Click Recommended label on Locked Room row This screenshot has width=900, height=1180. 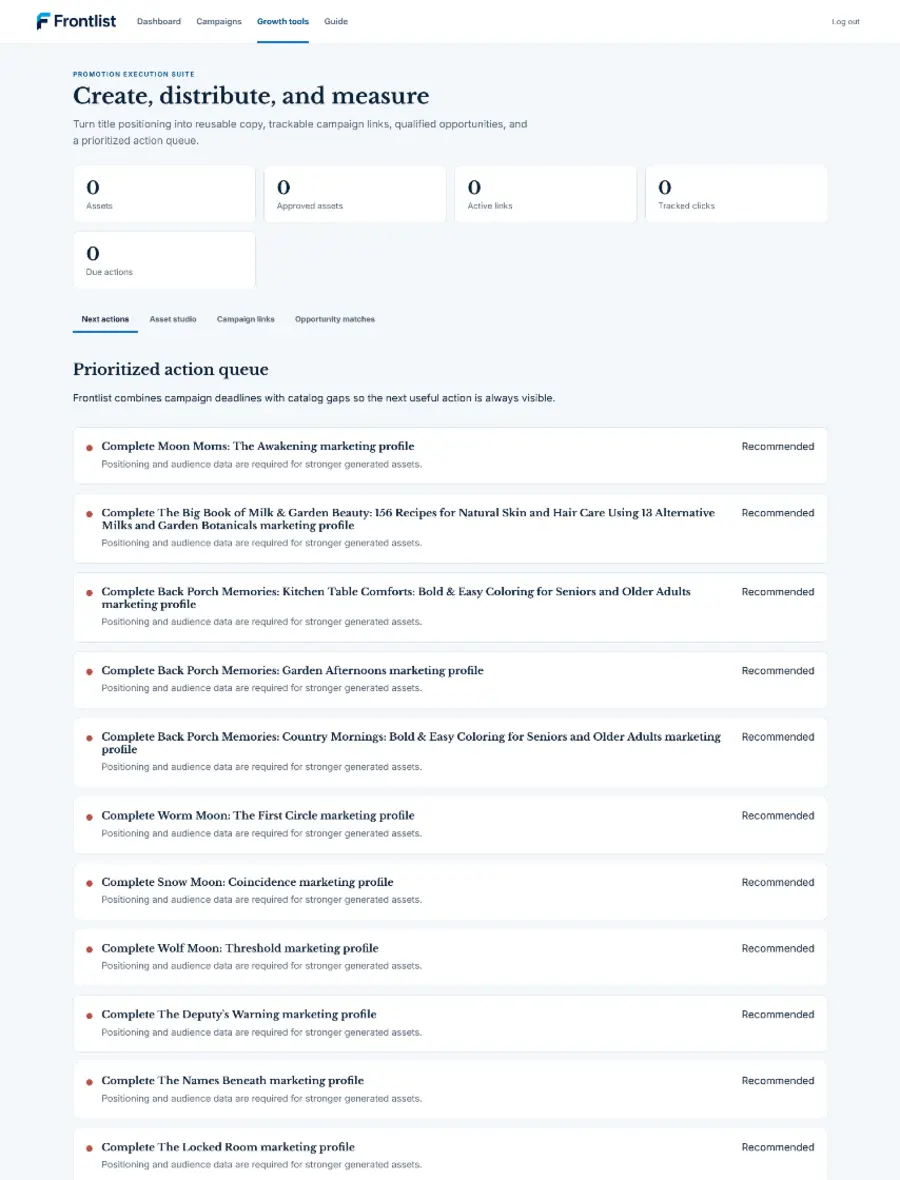tap(777, 1147)
